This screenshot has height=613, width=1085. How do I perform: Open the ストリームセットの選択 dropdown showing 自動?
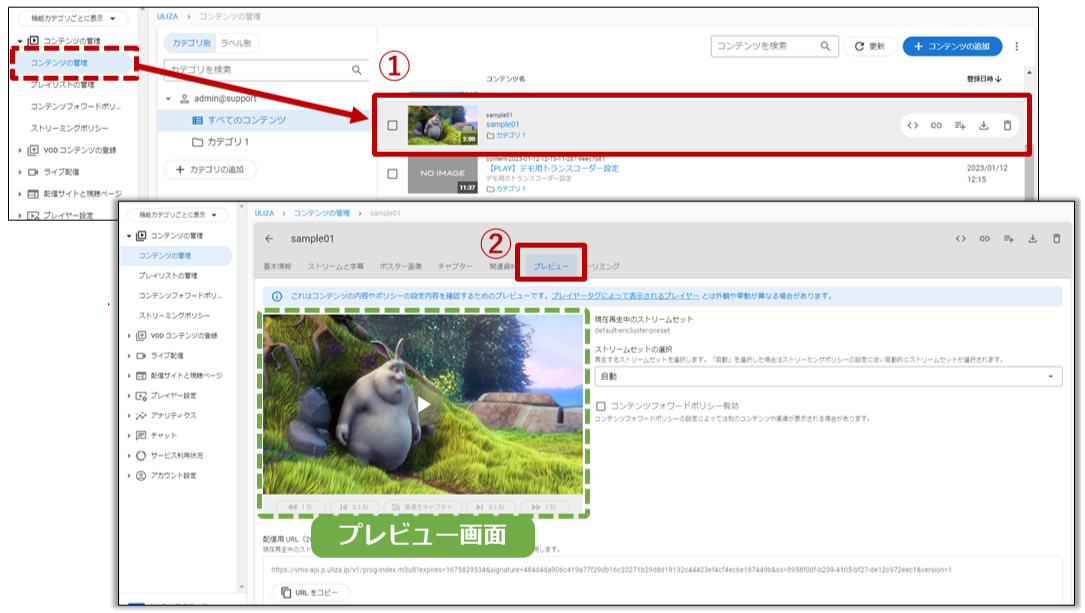828,376
